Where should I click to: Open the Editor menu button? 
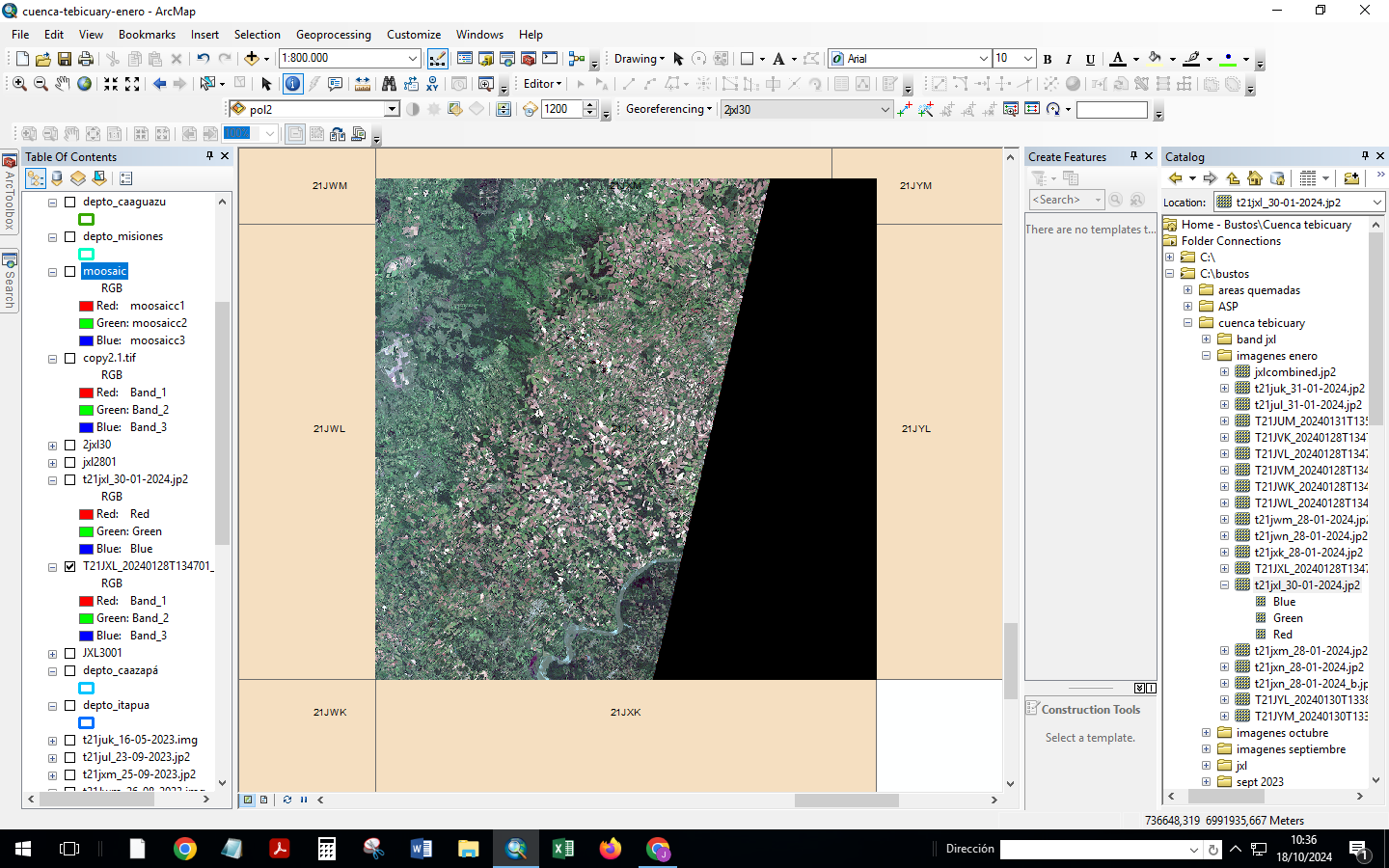[x=542, y=84]
